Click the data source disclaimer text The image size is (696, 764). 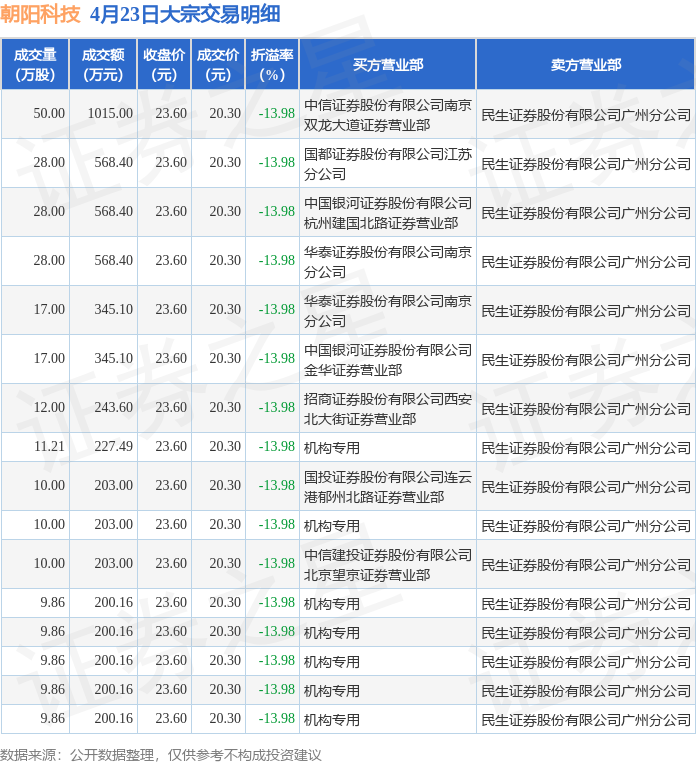pyautogui.click(x=161, y=755)
